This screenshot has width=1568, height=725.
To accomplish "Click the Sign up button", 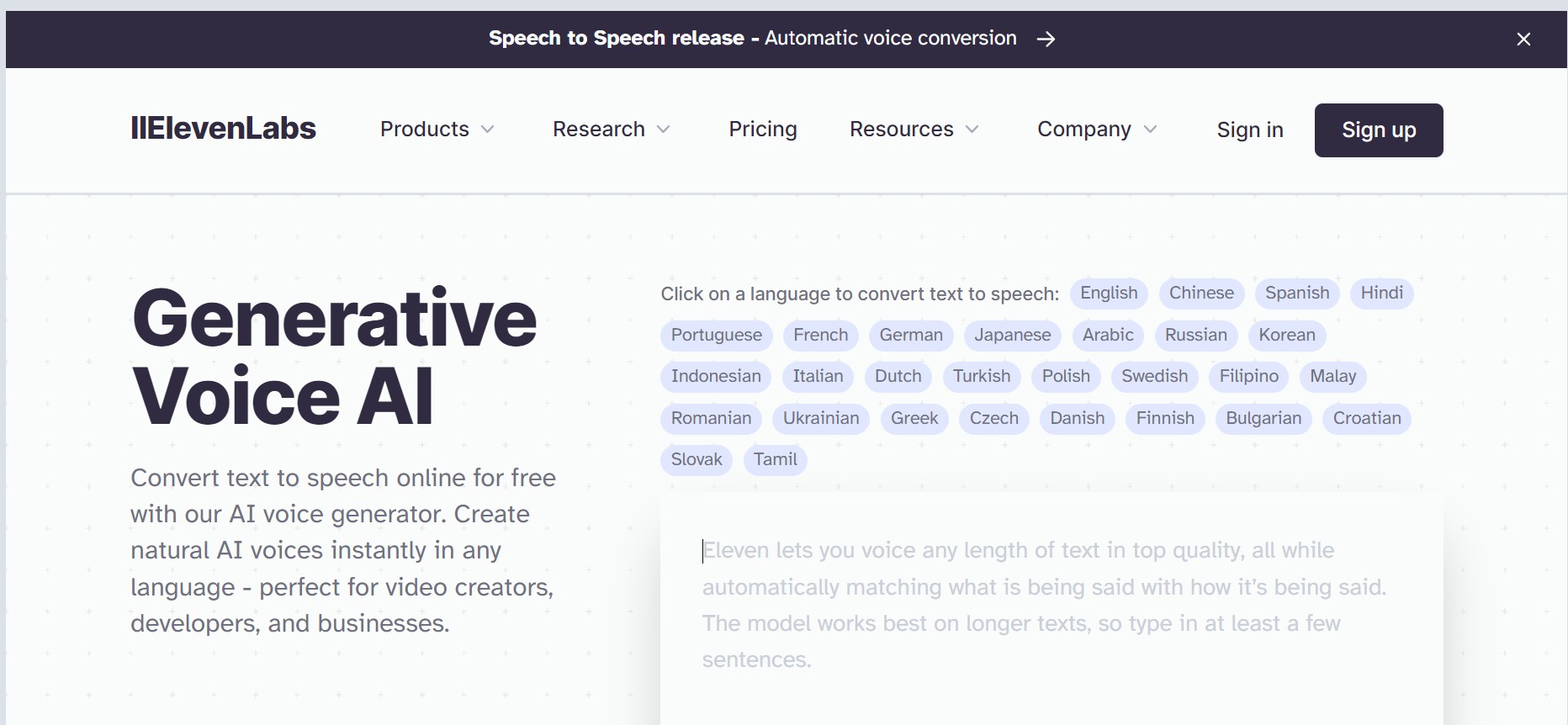I will point(1378,130).
